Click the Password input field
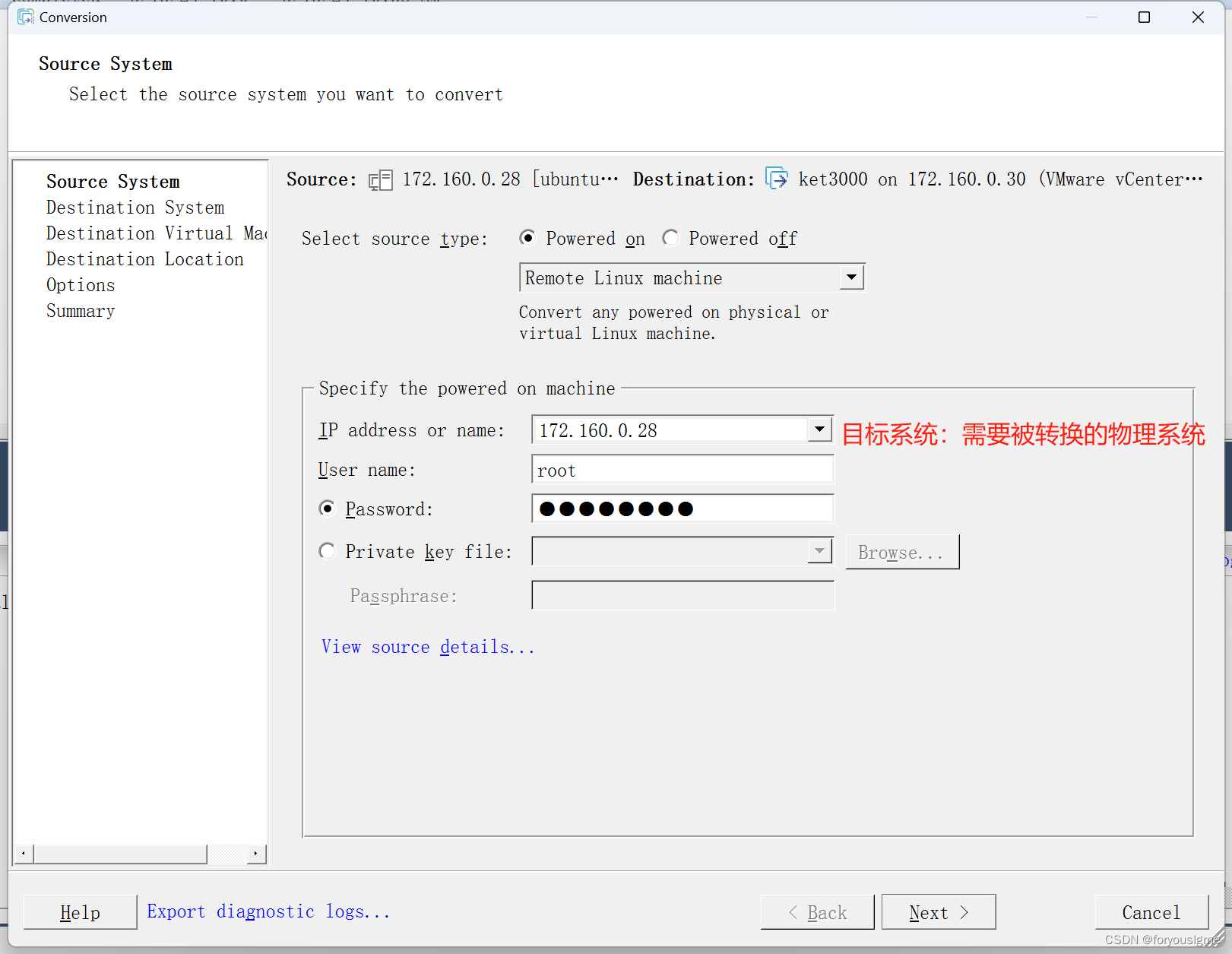This screenshot has height=954, width=1232. tap(683, 509)
